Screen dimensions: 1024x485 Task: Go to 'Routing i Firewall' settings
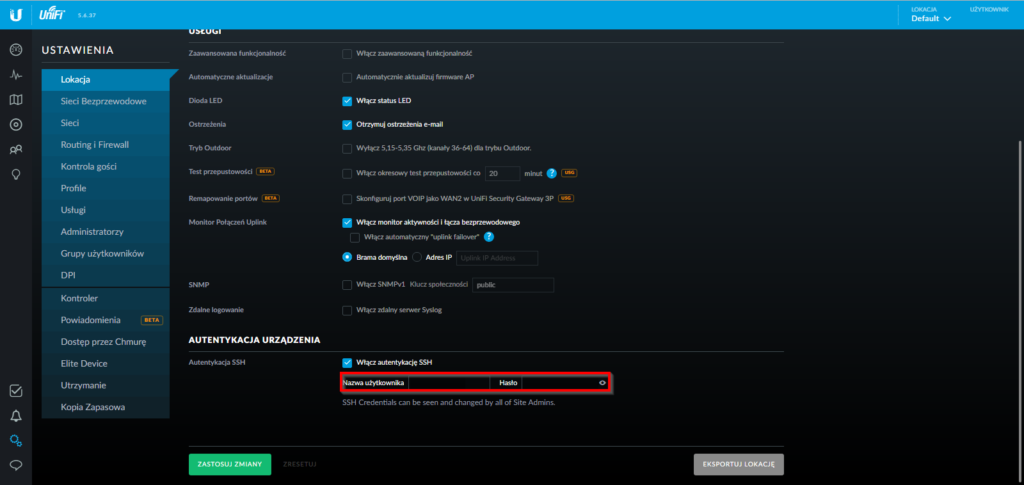[x=95, y=144]
